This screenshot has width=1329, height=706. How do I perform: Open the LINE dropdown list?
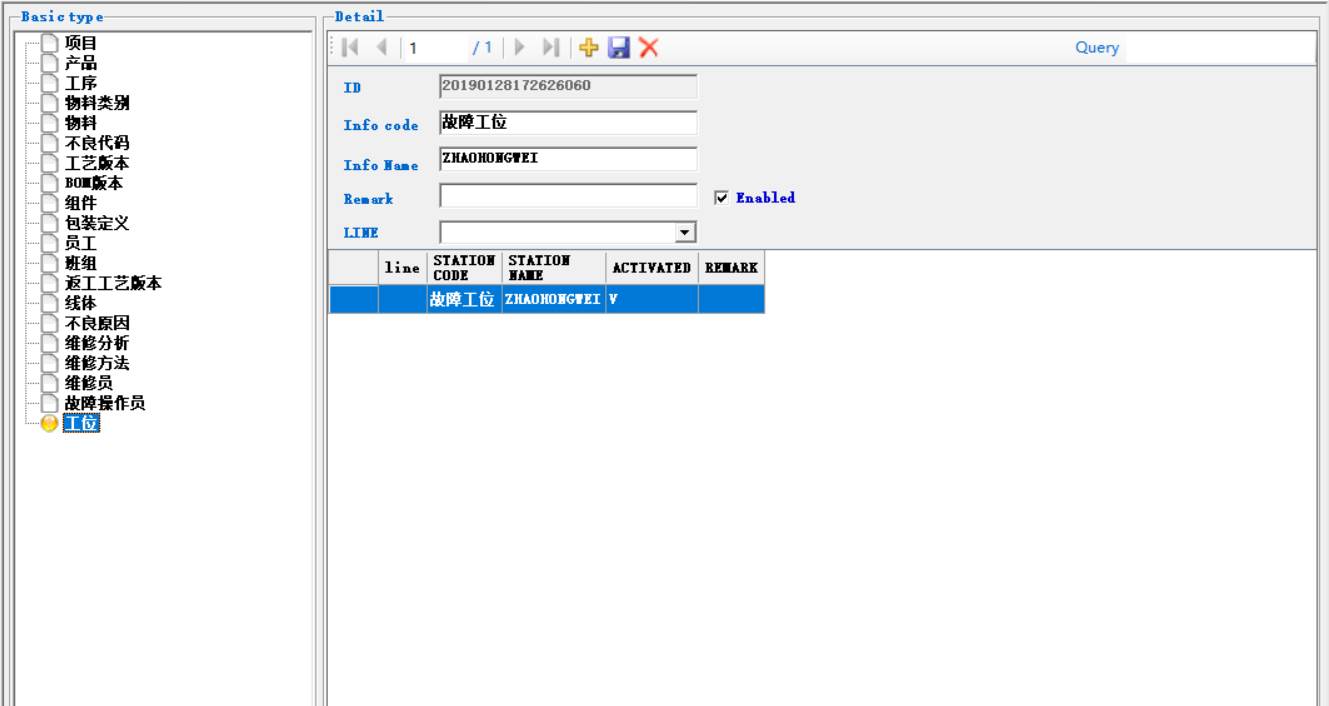tap(684, 233)
